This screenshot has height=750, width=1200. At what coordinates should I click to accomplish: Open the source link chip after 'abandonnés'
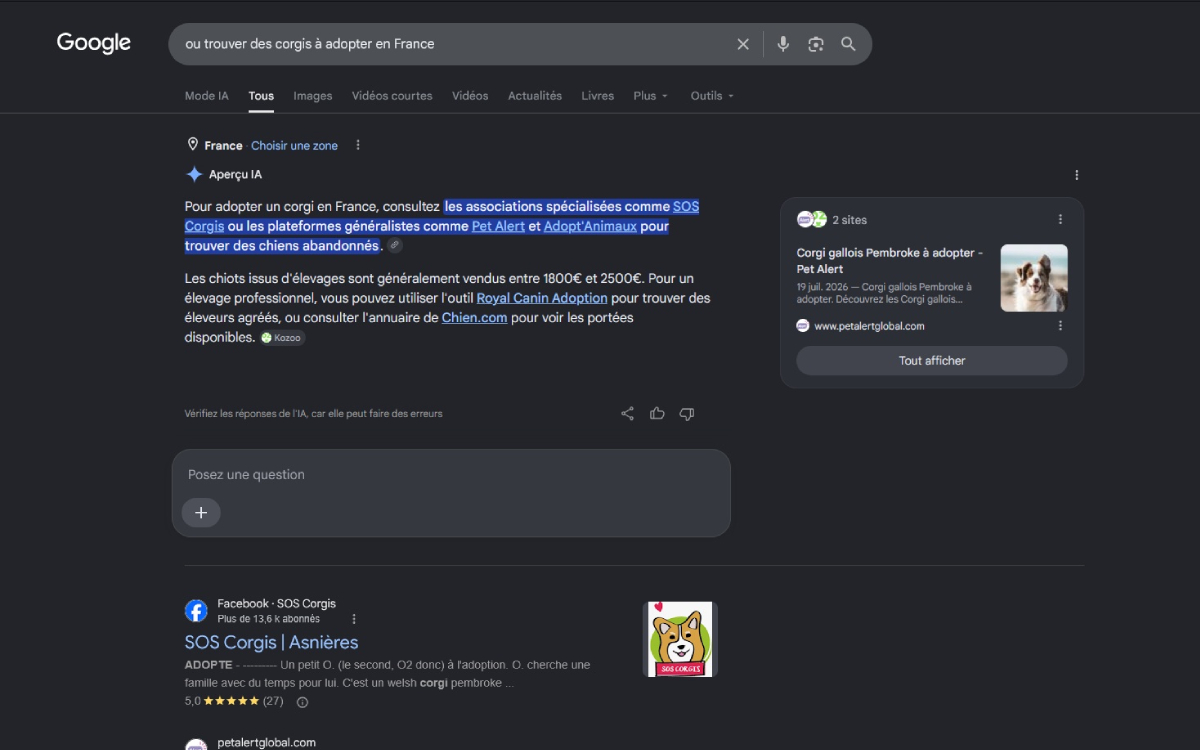point(395,246)
